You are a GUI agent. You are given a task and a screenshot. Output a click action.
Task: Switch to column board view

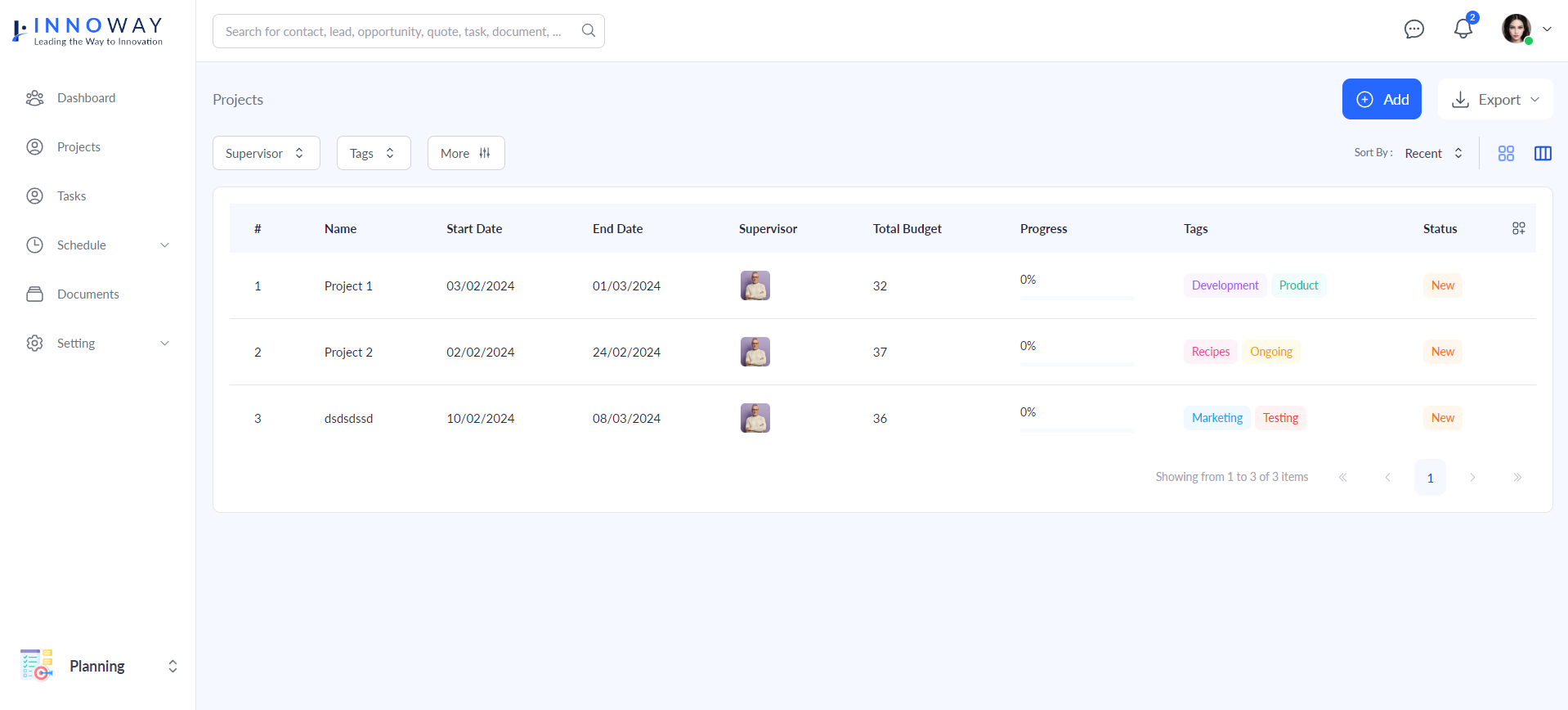click(1543, 154)
